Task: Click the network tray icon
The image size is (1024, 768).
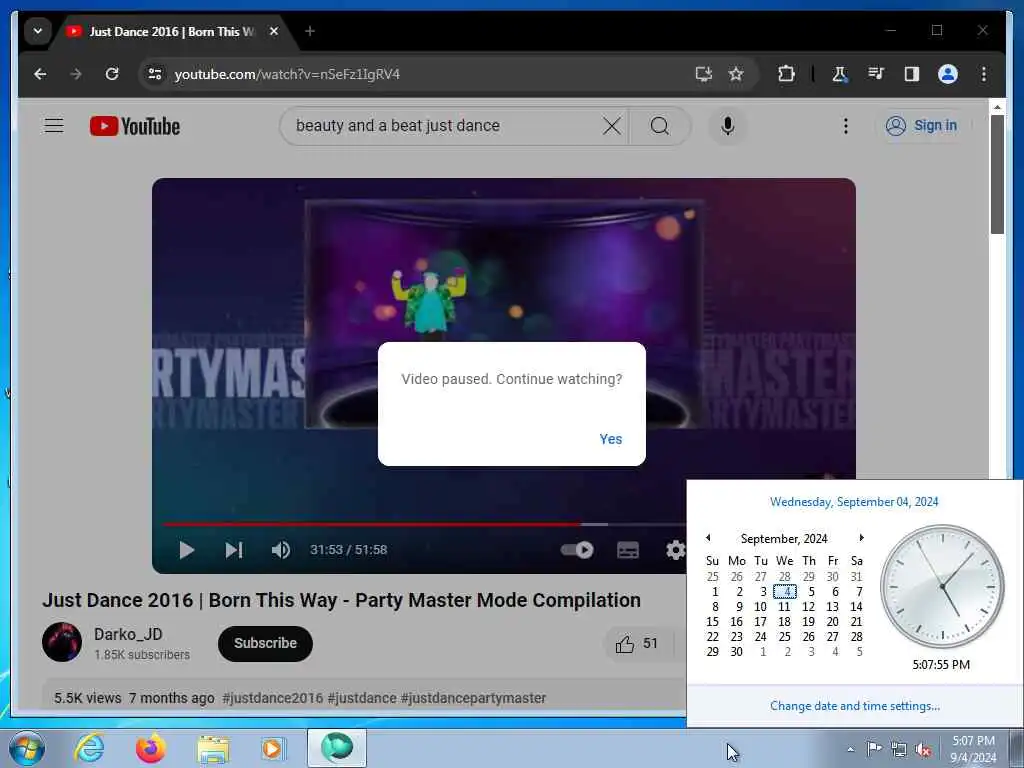Action: pyautogui.click(x=899, y=749)
